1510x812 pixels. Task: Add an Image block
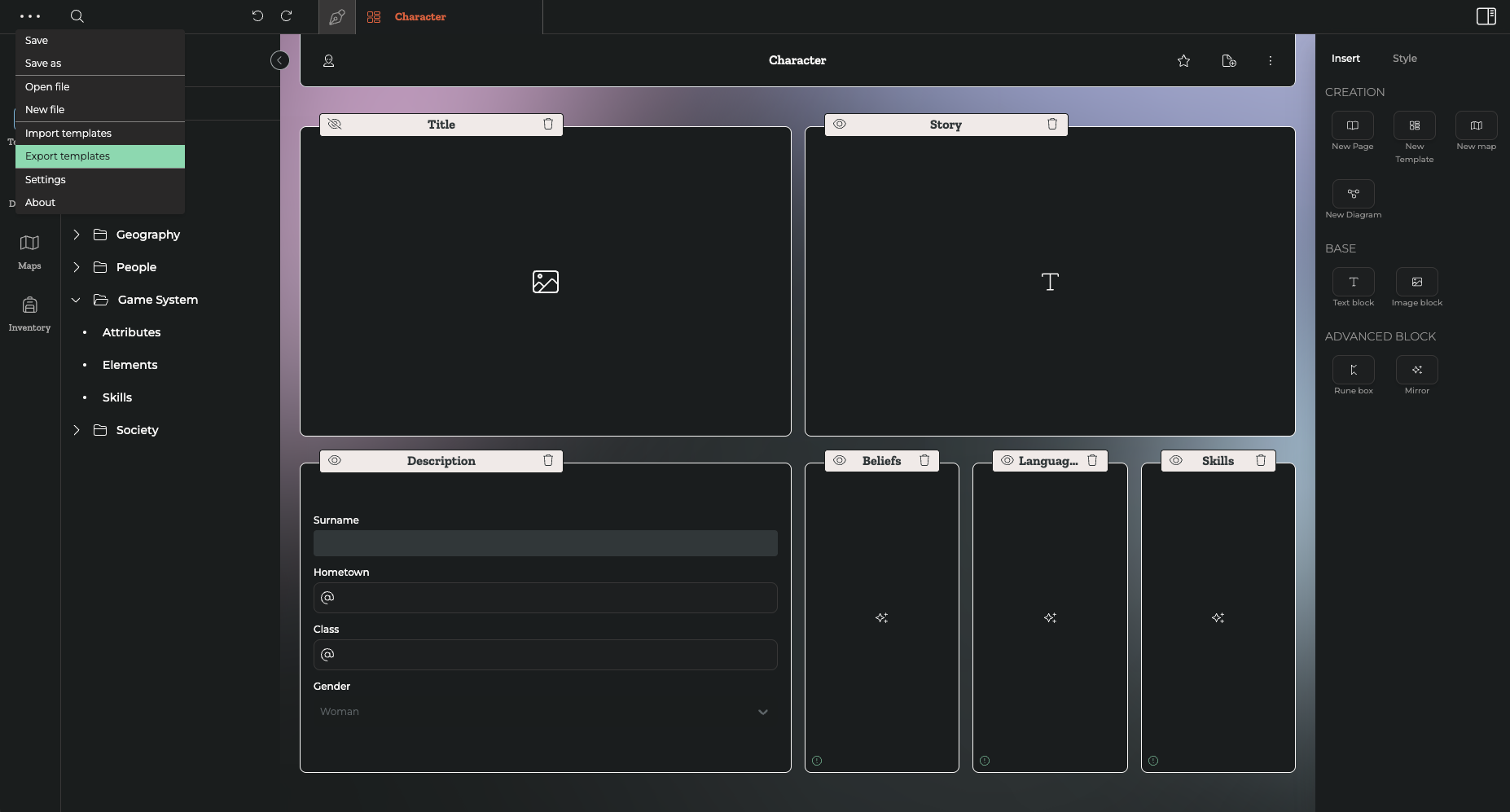[1416, 282]
